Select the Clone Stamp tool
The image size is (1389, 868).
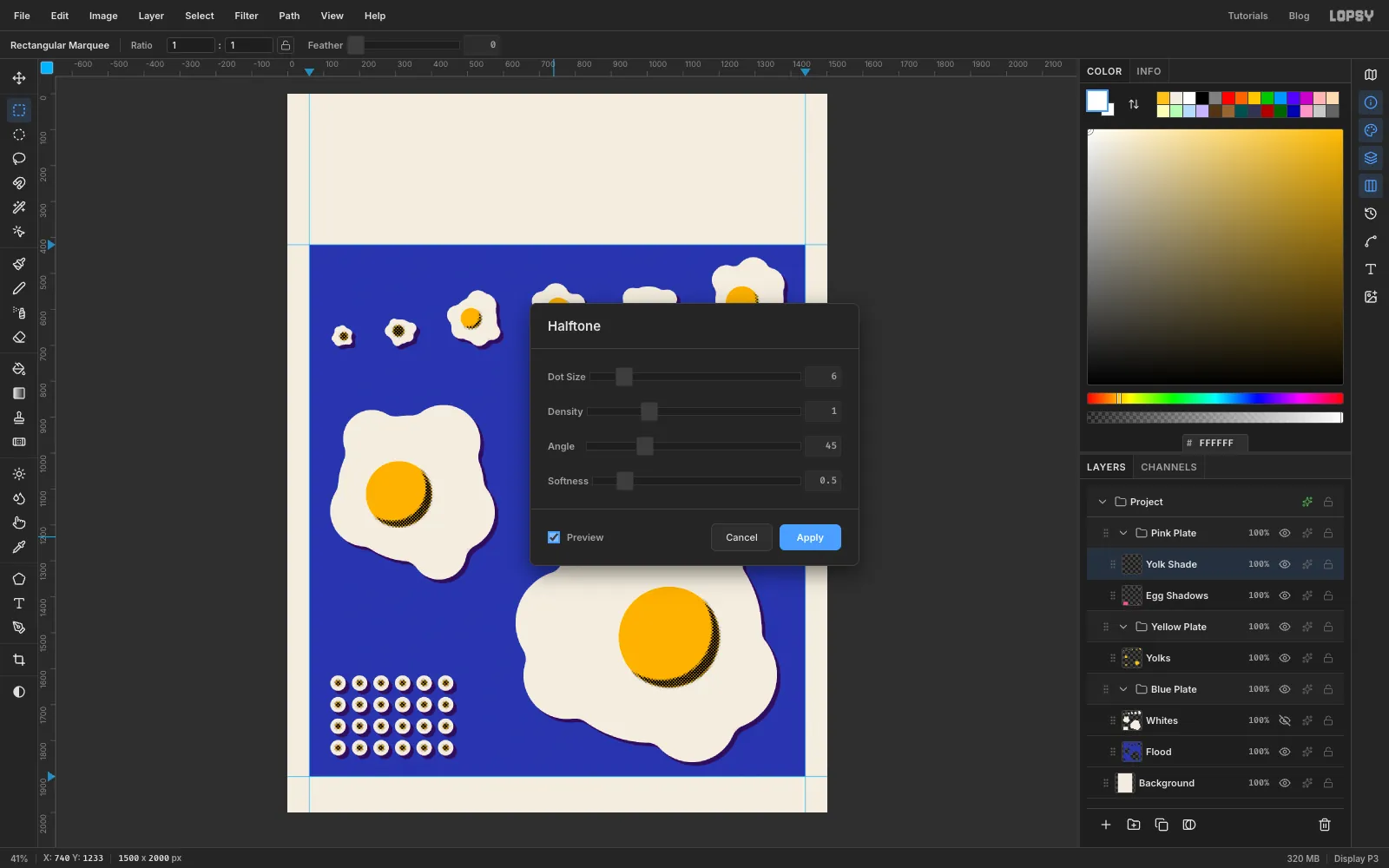click(19, 418)
